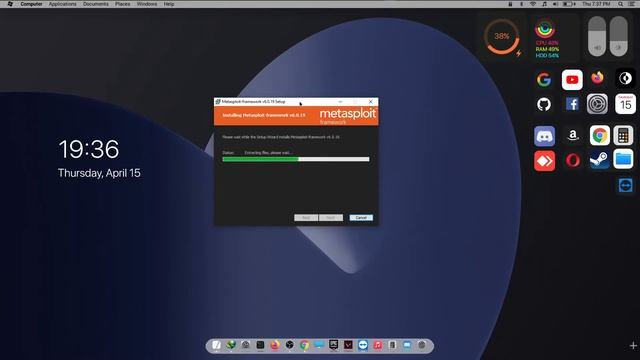Image resolution: width=640 pixels, height=360 pixels.
Task: Launch Chrome from the desktop icon grid
Action: 600,136
